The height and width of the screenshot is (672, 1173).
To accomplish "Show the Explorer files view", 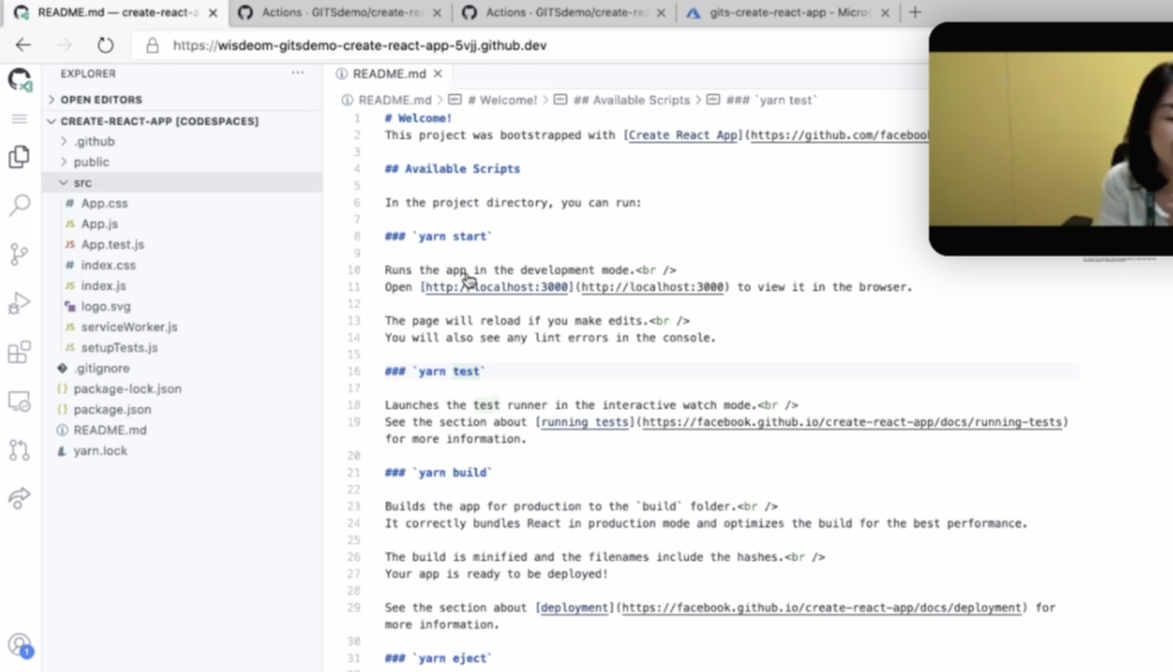I will coord(19,156).
